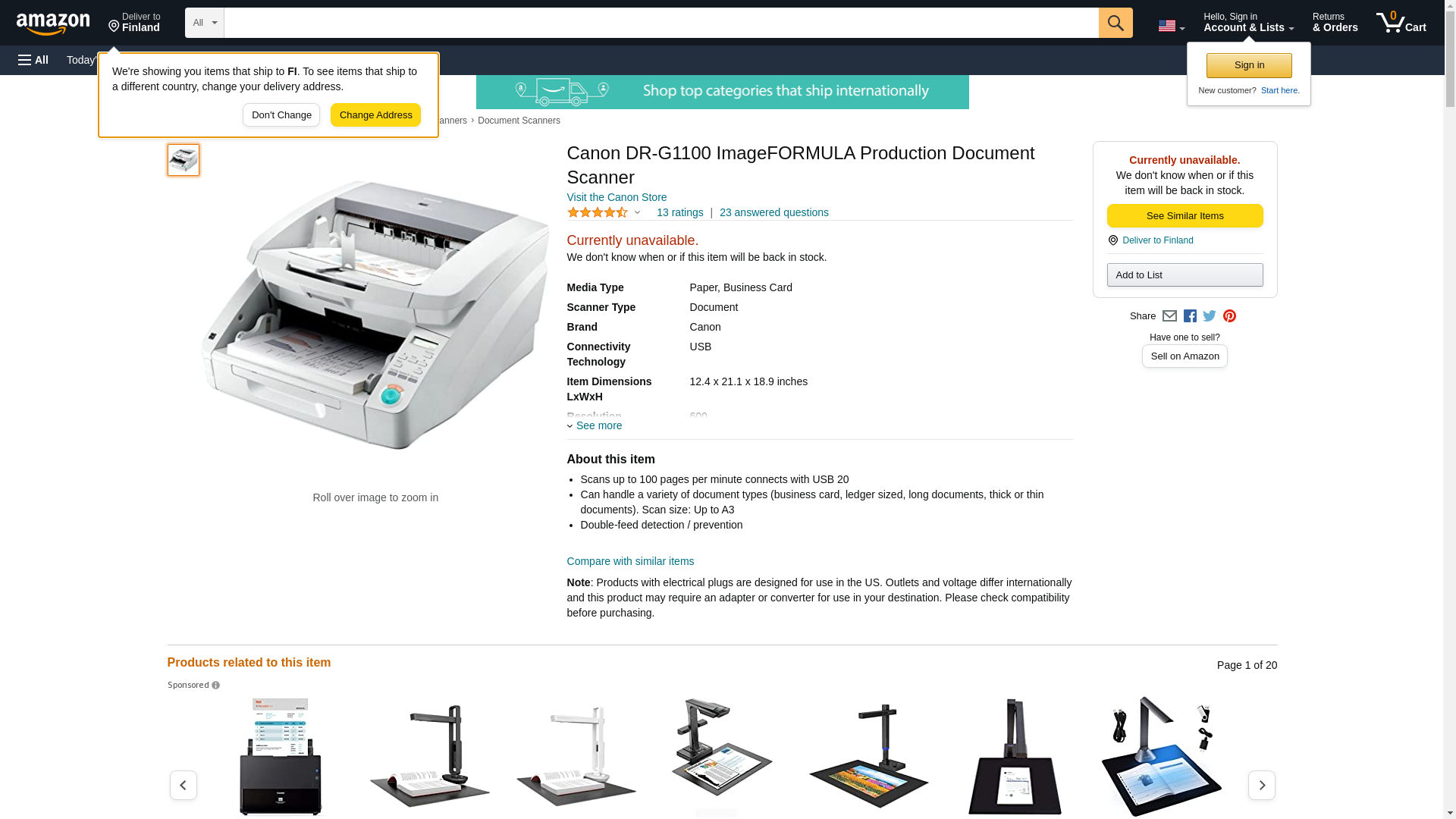Focus the Amazon search input field
The image size is (1456, 819).
pos(661,23)
